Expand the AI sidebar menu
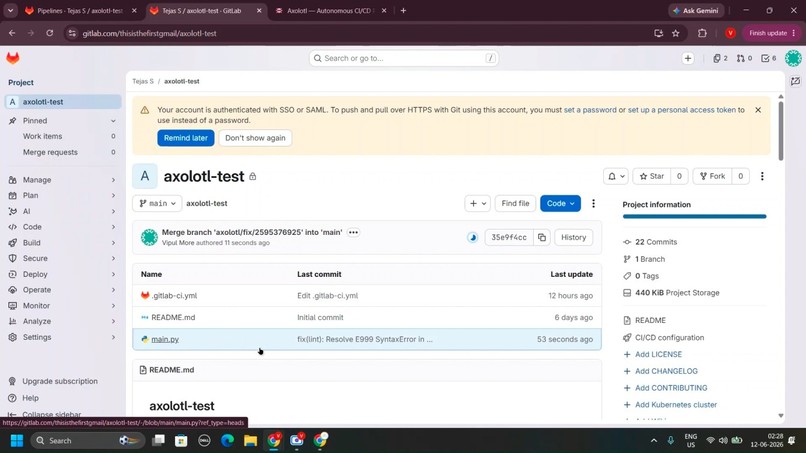 tap(63, 211)
